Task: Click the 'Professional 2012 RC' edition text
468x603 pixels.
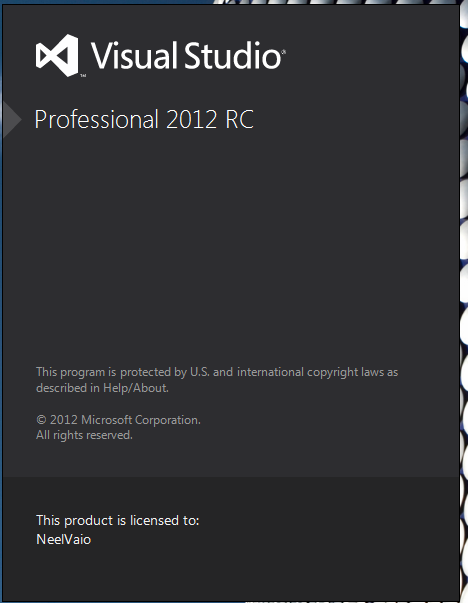Action: coord(144,119)
